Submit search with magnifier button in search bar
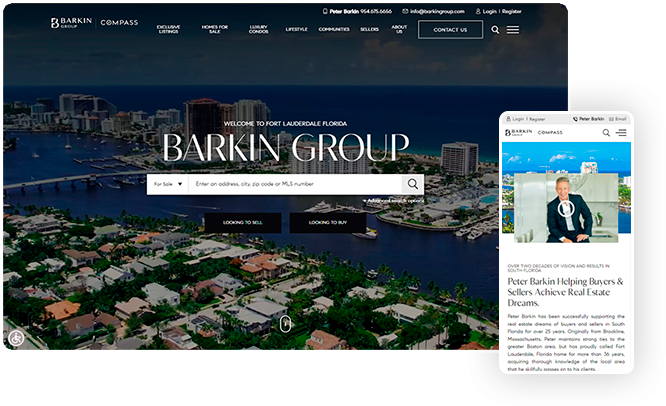This screenshot has width=666, height=406. click(412, 184)
